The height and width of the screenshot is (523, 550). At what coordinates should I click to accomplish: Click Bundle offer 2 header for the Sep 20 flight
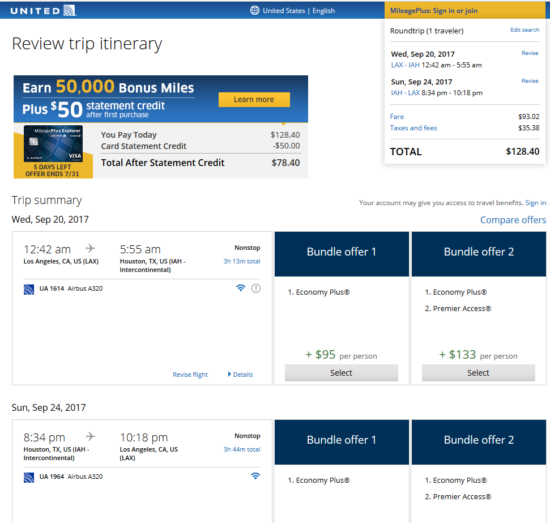[x=479, y=254]
